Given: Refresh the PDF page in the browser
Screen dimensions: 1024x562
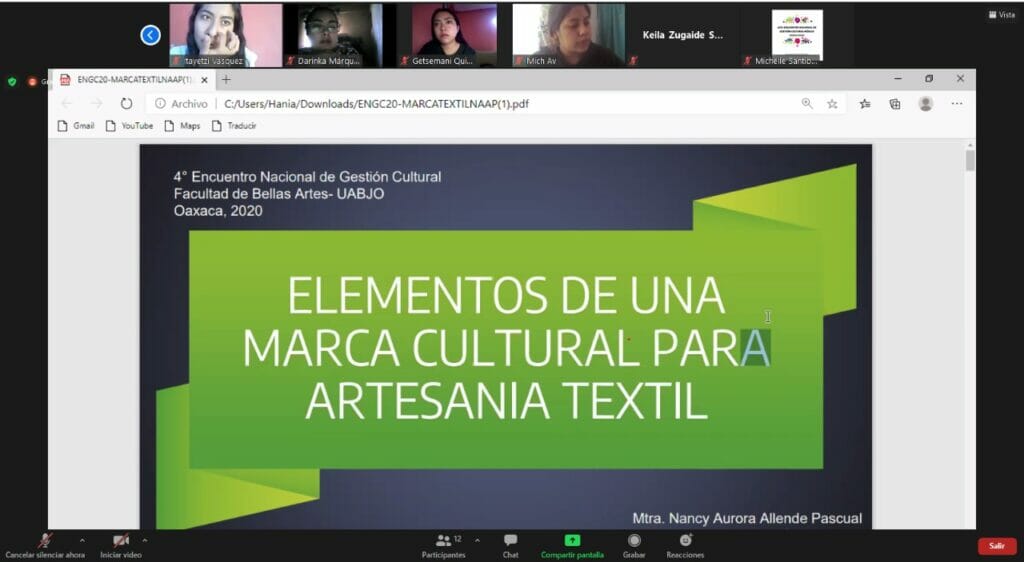Looking at the screenshot, I should 126,103.
